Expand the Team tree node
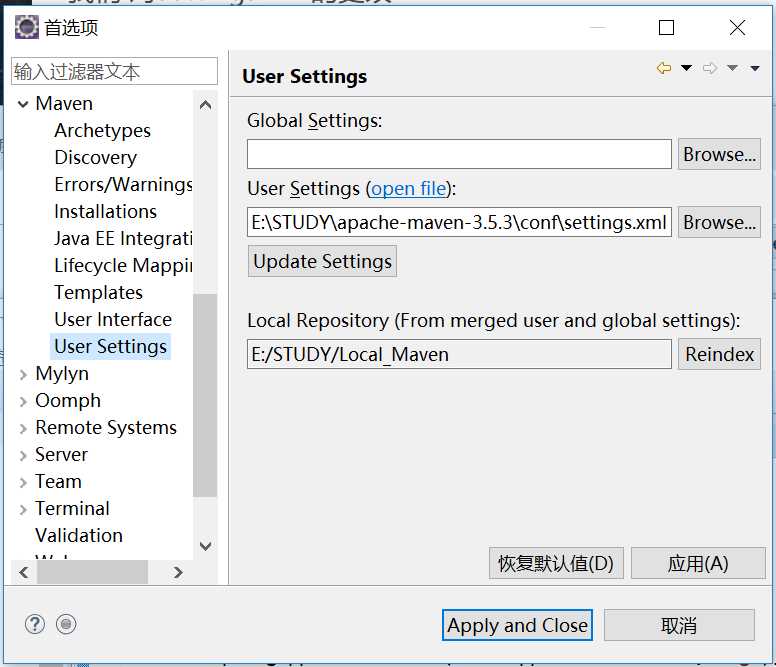 tap(23, 482)
